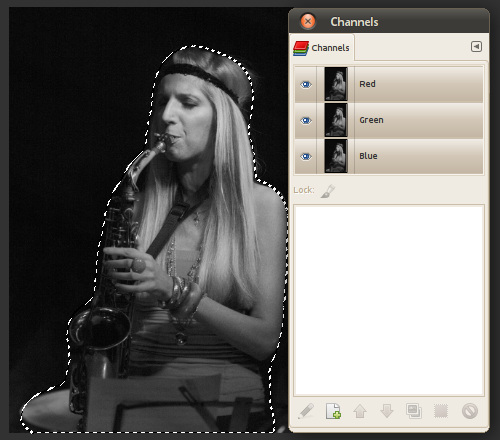Click the channel to selection icon

441,411
